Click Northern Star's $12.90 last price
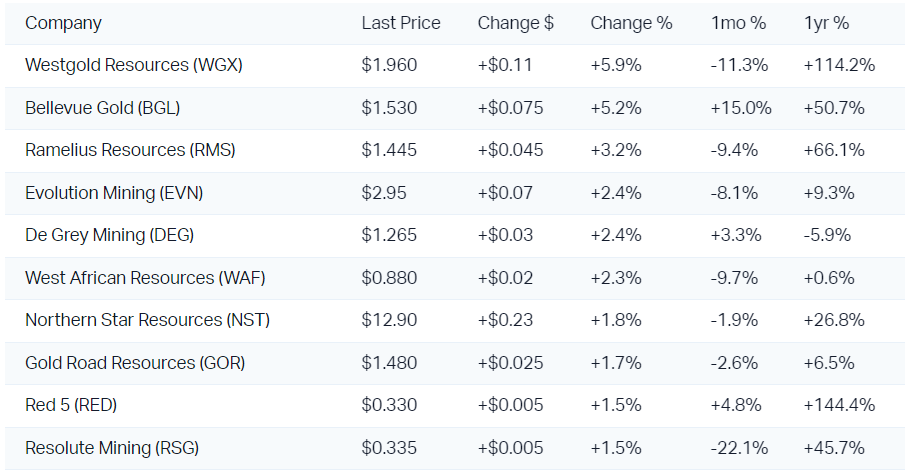911x475 pixels. click(389, 320)
